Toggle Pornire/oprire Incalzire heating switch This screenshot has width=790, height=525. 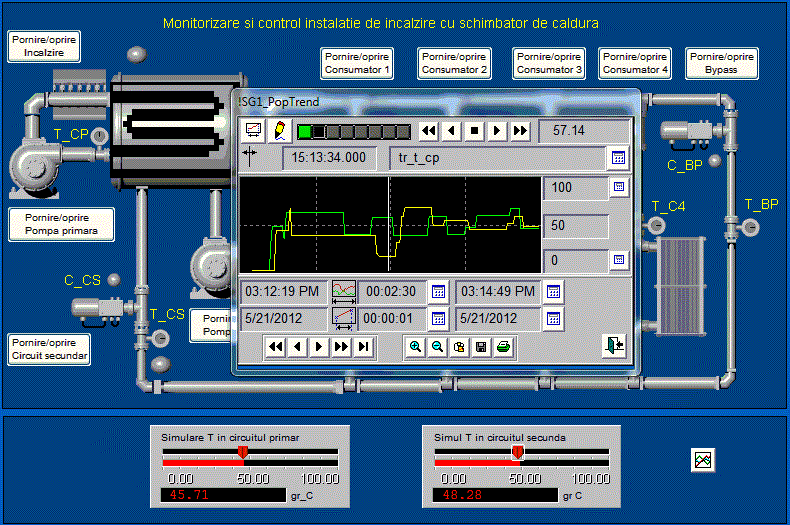point(44,45)
